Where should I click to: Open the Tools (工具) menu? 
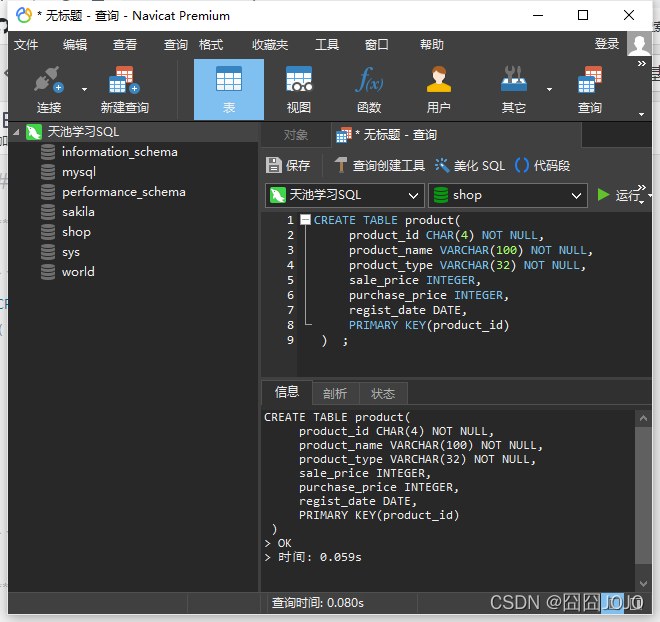327,45
